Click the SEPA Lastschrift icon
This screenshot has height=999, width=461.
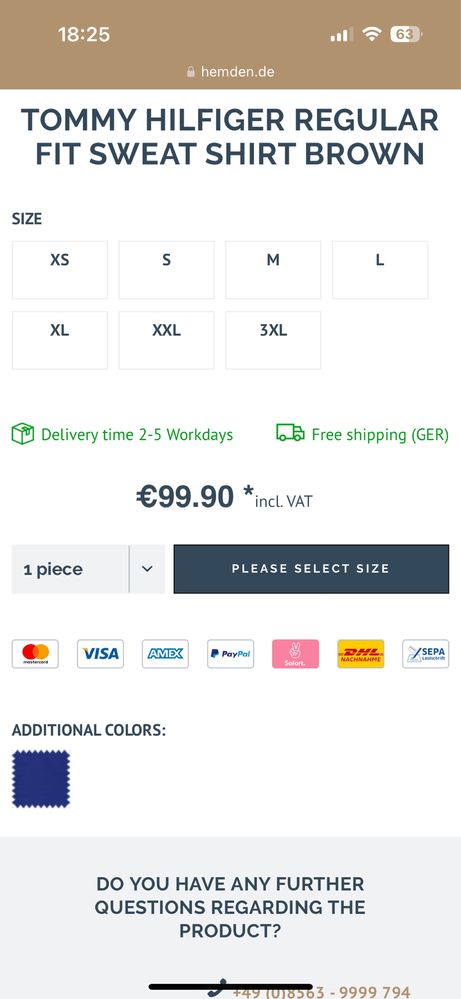(x=425, y=654)
